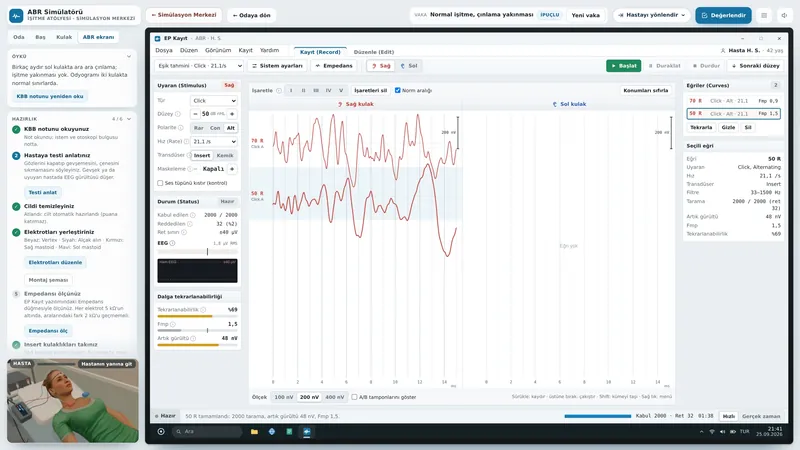Image resolution: width=800 pixels, height=450 pixels.
Task: Click the Empedans toolbar button
Action: coord(334,66)
